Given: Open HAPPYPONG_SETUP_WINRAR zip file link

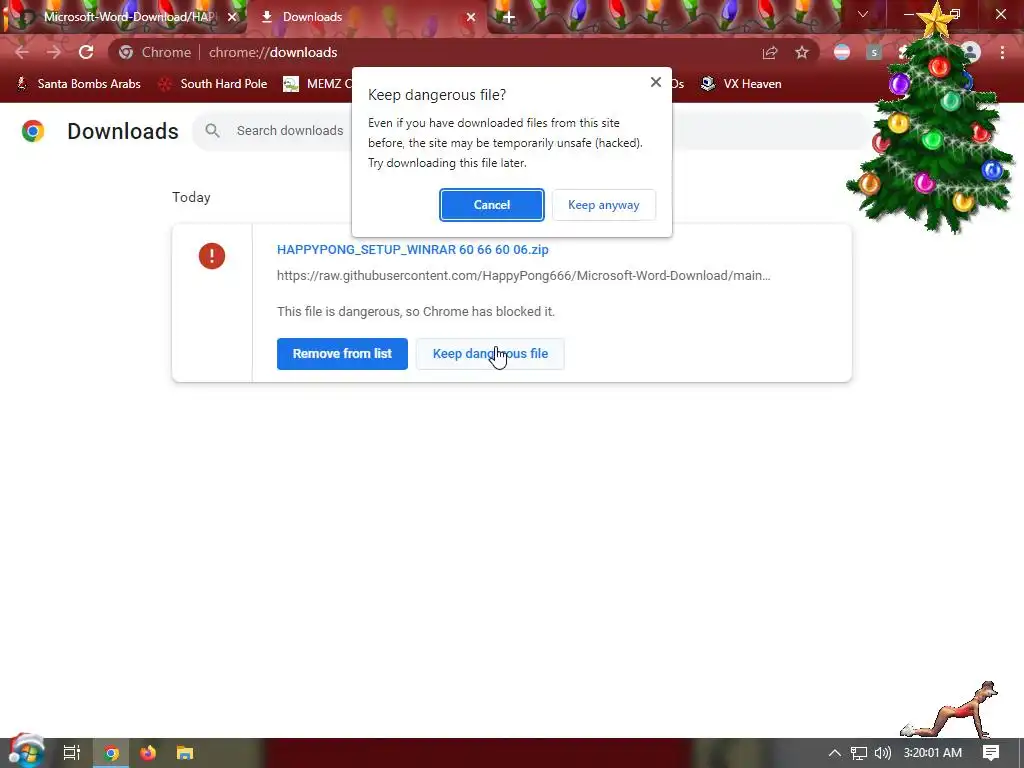Looking at the screenshot, I should coord(413,249).
